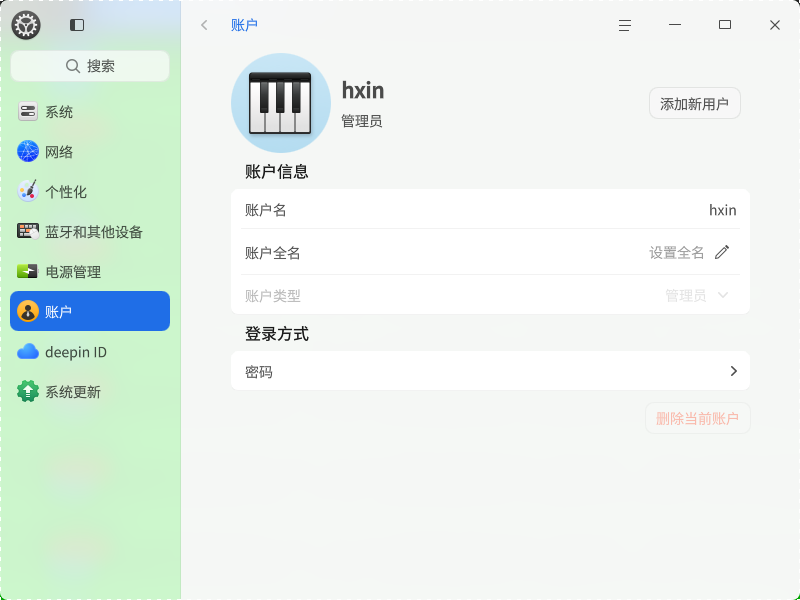Click the 个性化 paintbrush icon
This screenshot has width=800, height=600.
click(x=28, y=191)
